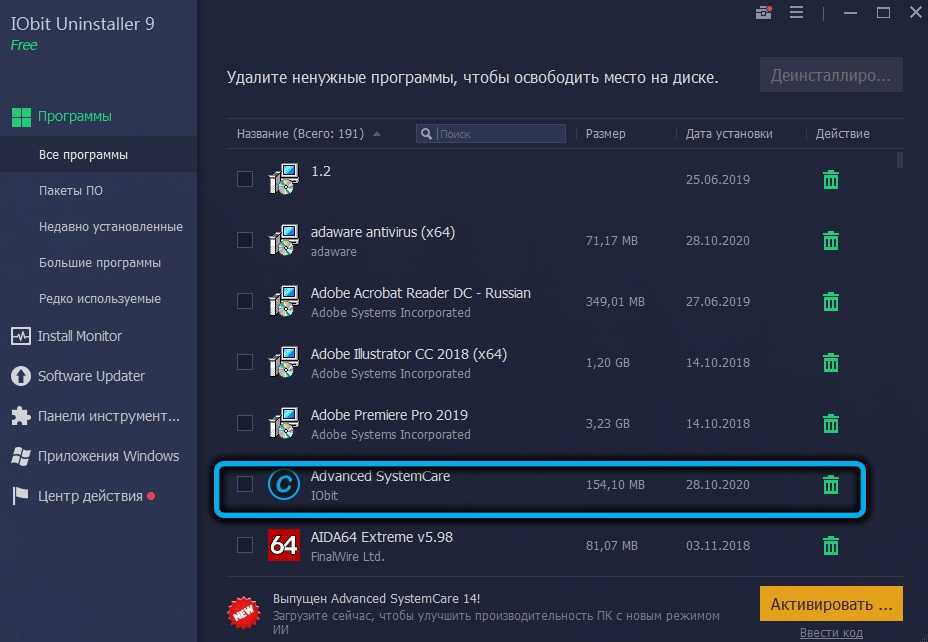Tick the Advanced SystemCare checkbox

(245, 485)
